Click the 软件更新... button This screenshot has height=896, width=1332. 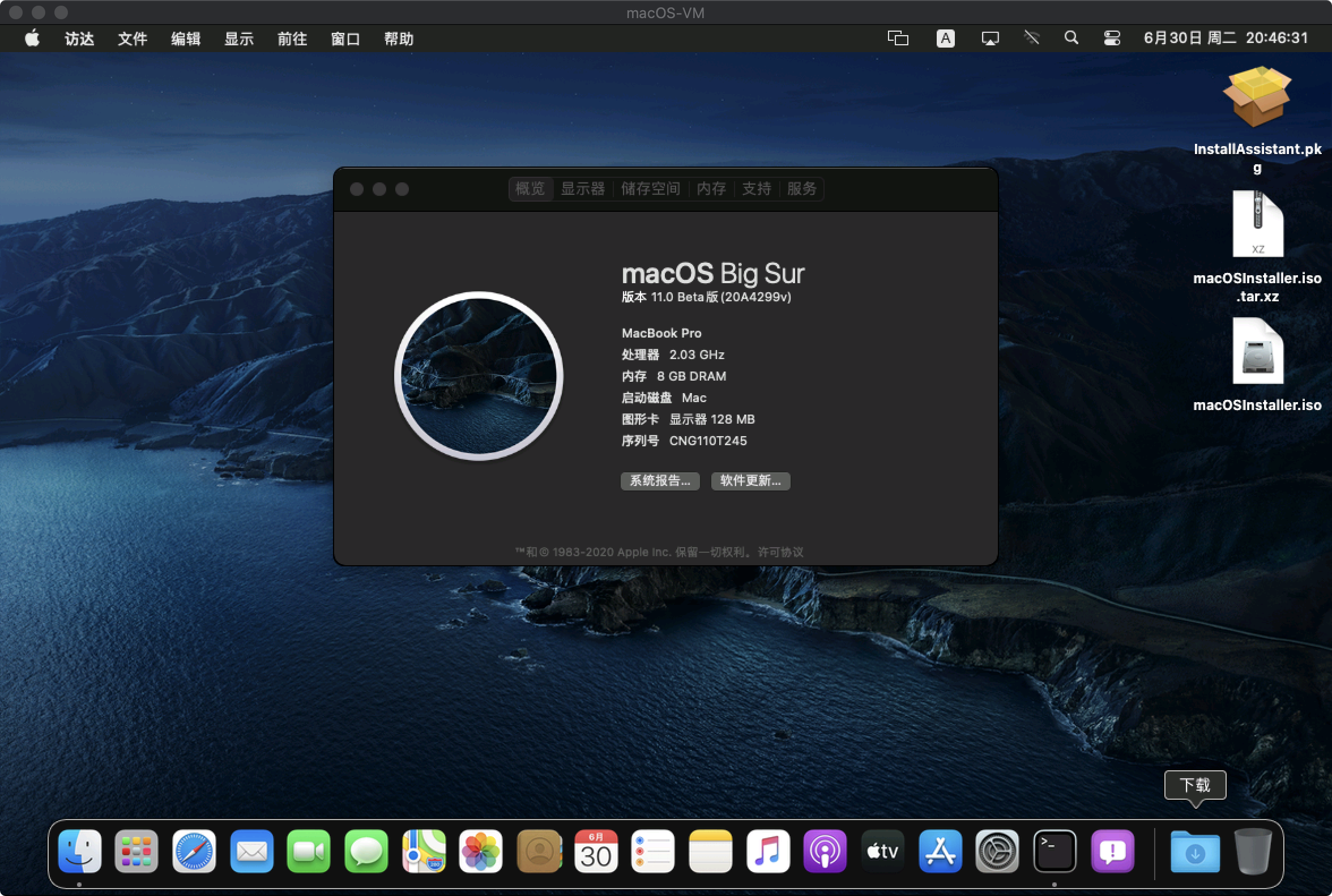(x=750, y=481)
